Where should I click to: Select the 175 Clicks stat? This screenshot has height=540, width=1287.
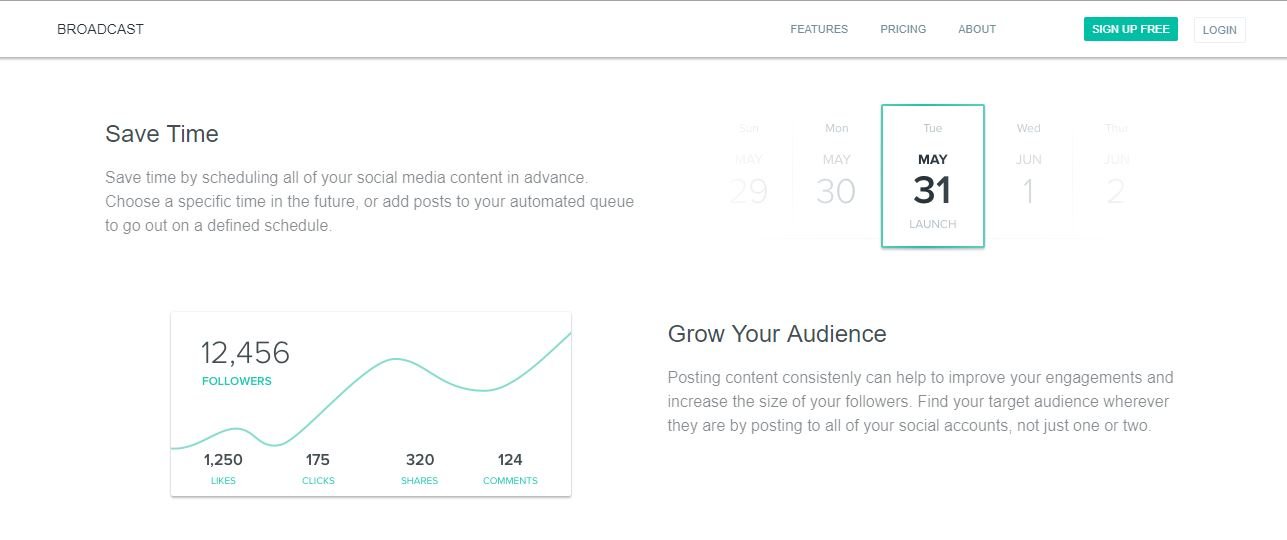(x=318, y=468)
